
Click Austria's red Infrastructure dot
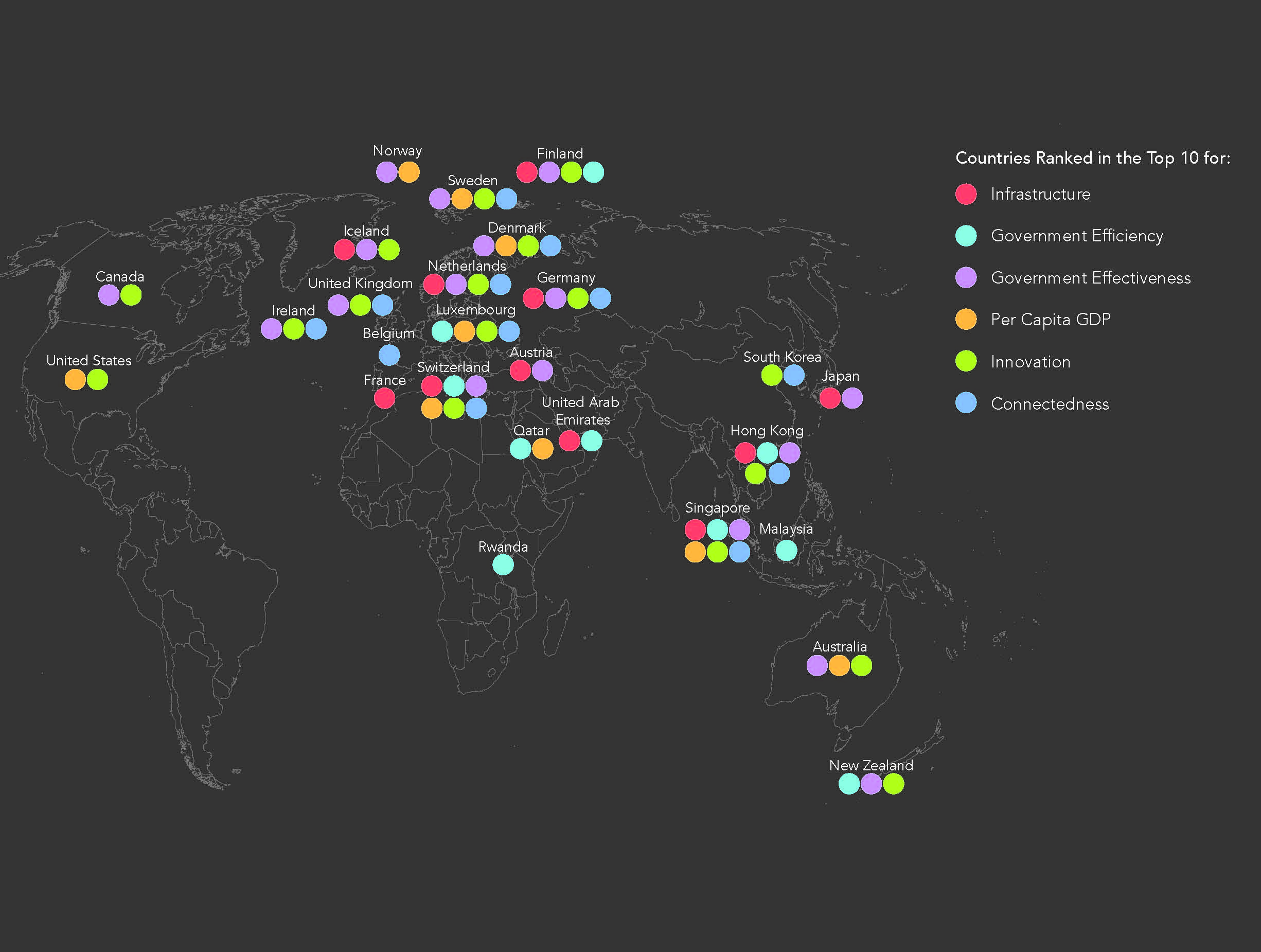tap(520, 371)
